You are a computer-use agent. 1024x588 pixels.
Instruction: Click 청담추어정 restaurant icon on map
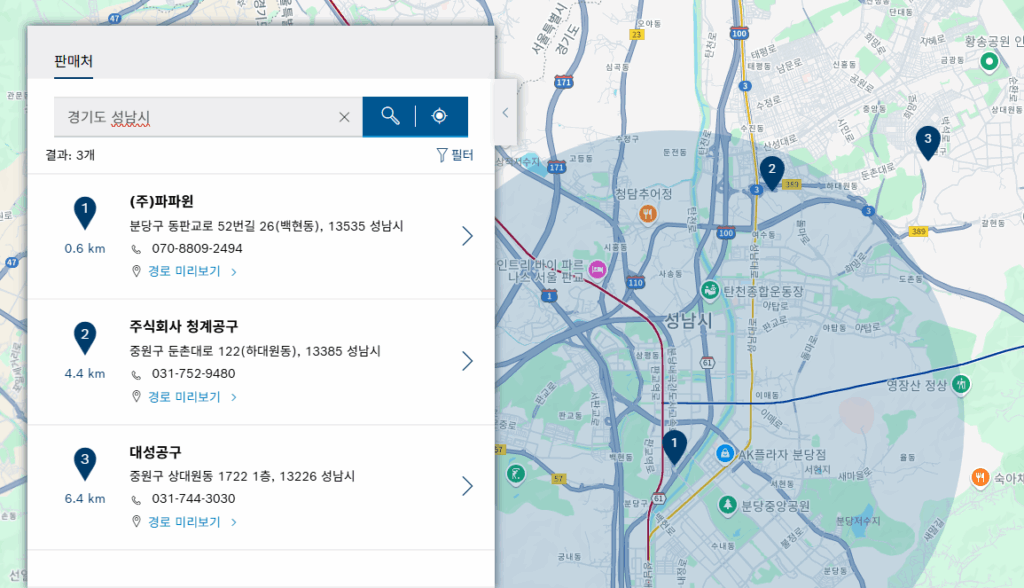coord(647,214)
